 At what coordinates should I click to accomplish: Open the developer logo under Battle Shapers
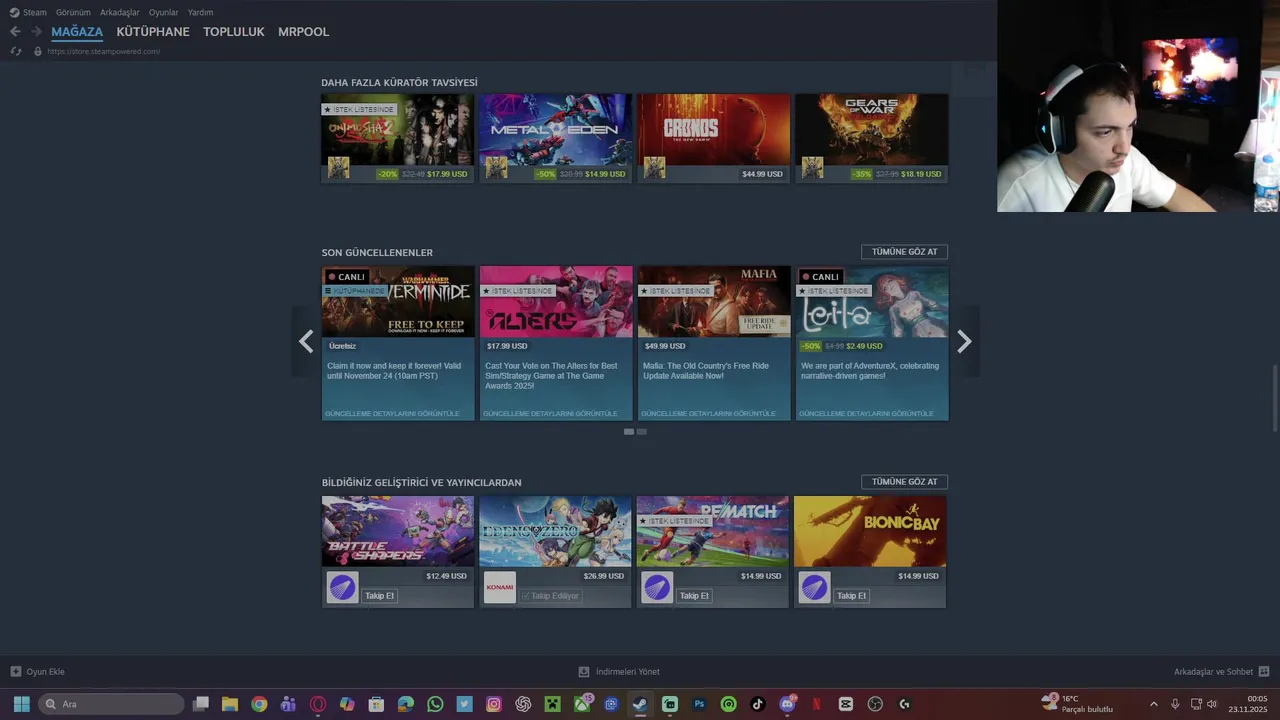[x=342, y=588]
